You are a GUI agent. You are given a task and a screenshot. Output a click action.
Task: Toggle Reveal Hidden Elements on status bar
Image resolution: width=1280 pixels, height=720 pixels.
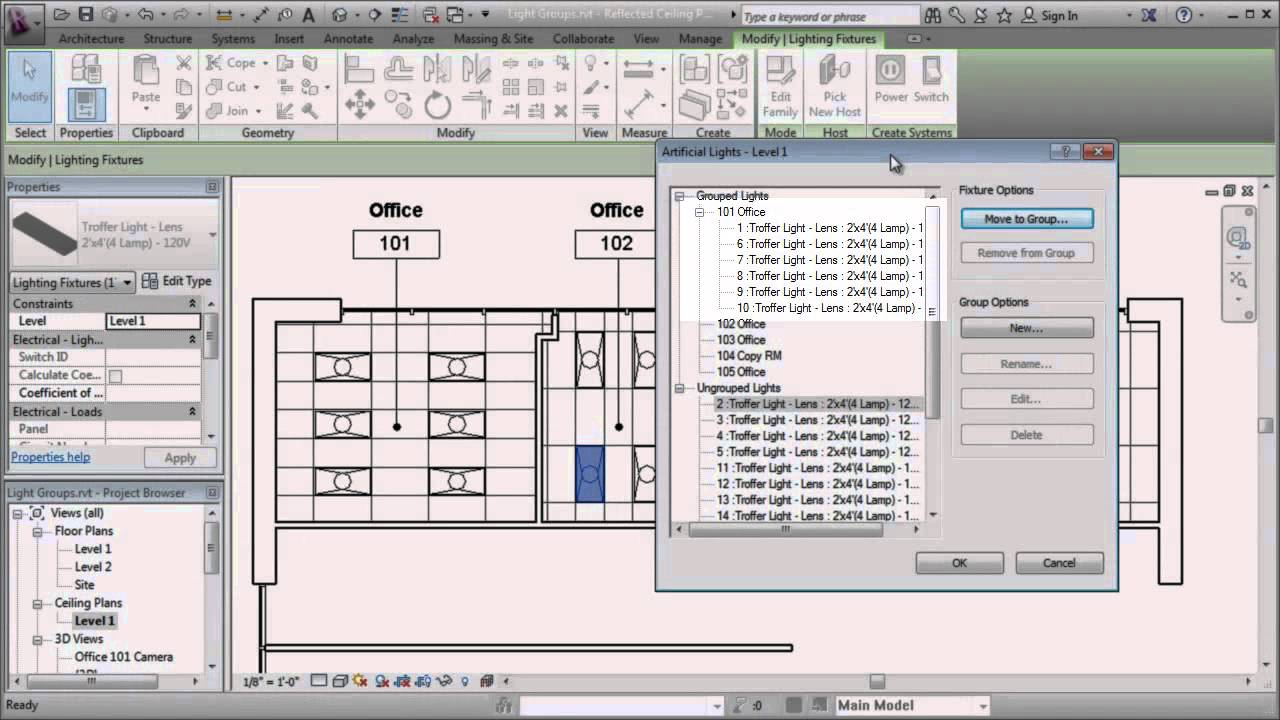pos(465,680)
